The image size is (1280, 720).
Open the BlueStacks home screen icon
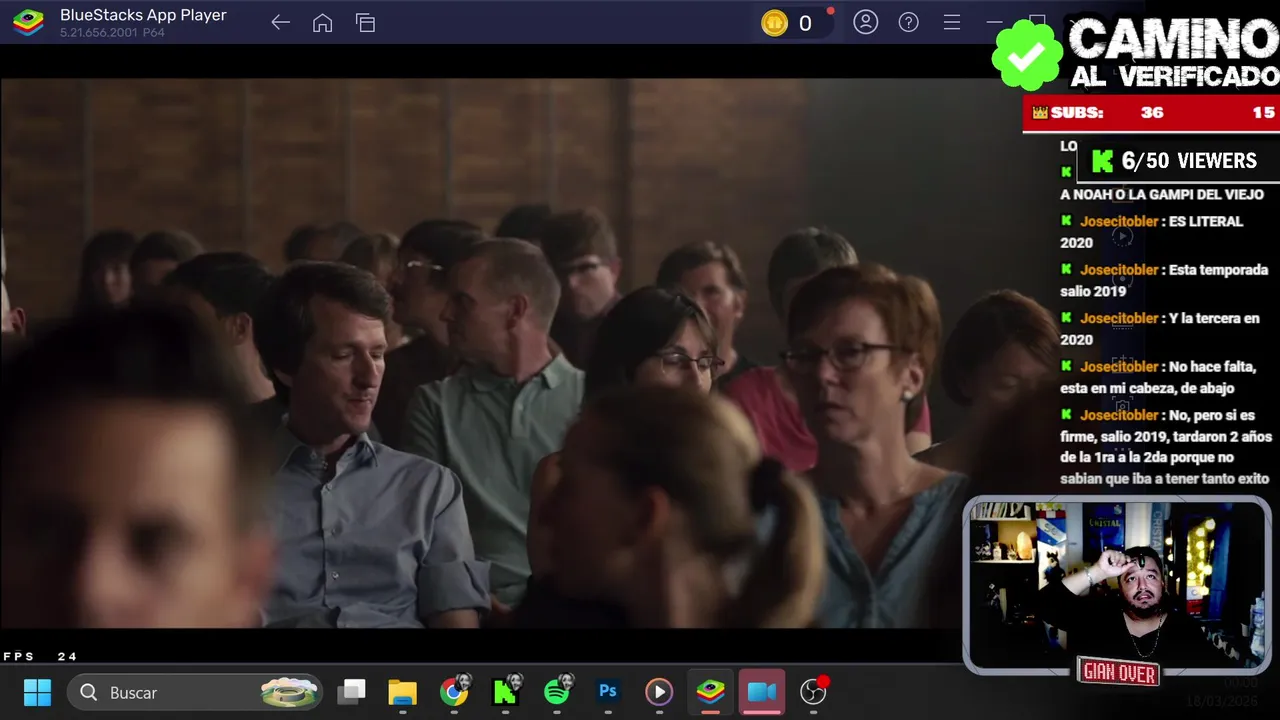322,23
